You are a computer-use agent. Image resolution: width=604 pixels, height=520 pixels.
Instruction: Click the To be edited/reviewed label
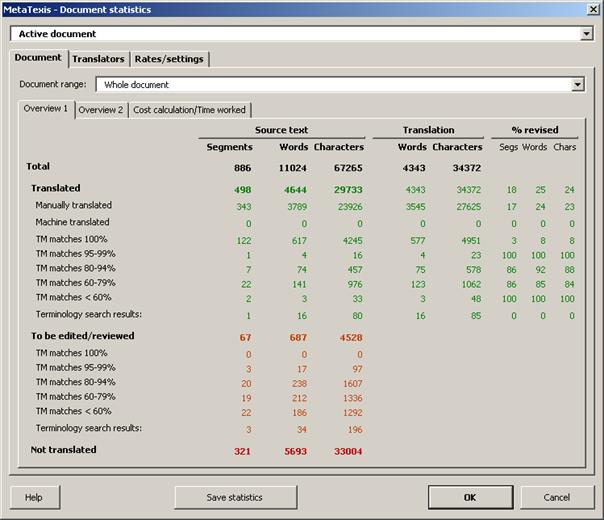pos(83,336)
